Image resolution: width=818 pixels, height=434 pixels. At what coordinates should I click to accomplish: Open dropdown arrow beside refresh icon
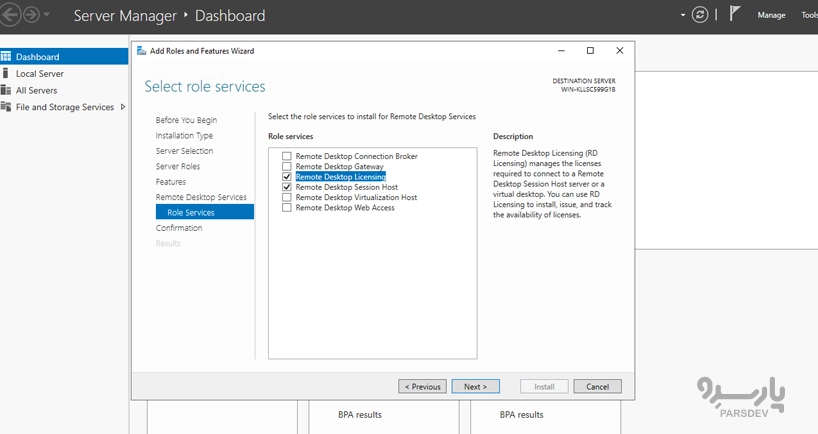[x=684, y=15]
